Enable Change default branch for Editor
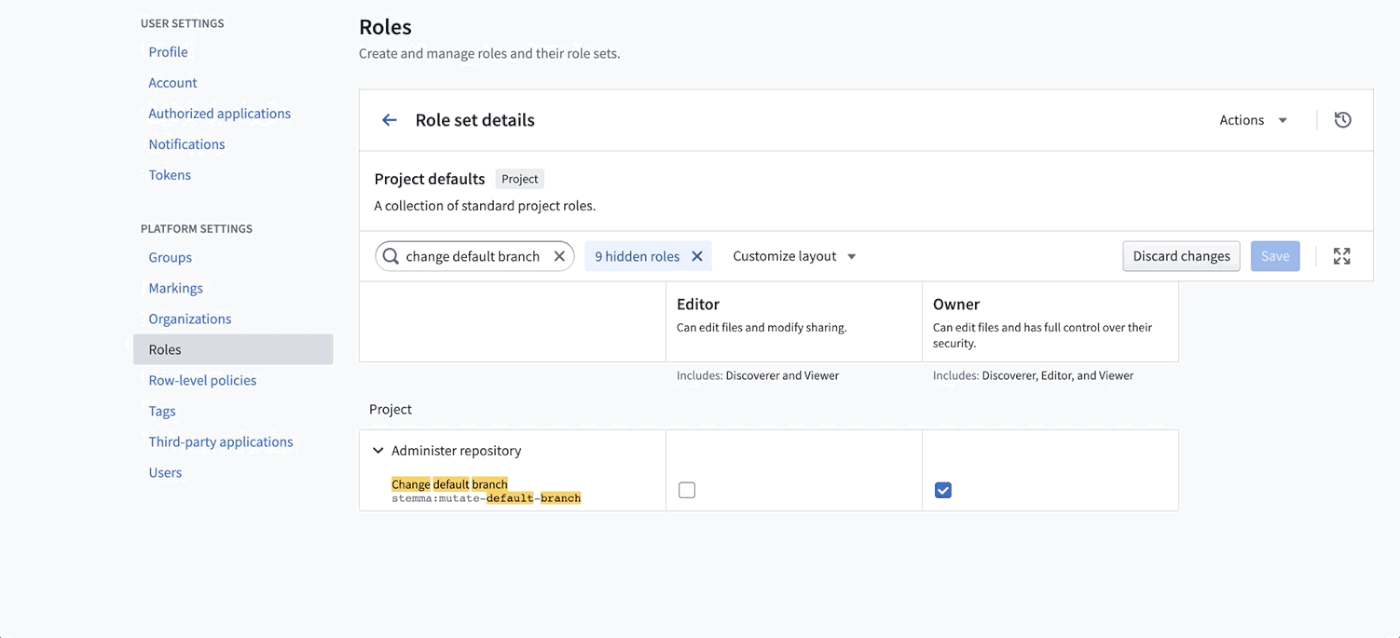Viewport: 1400px width, 638px height. click(x=687, y=490)
